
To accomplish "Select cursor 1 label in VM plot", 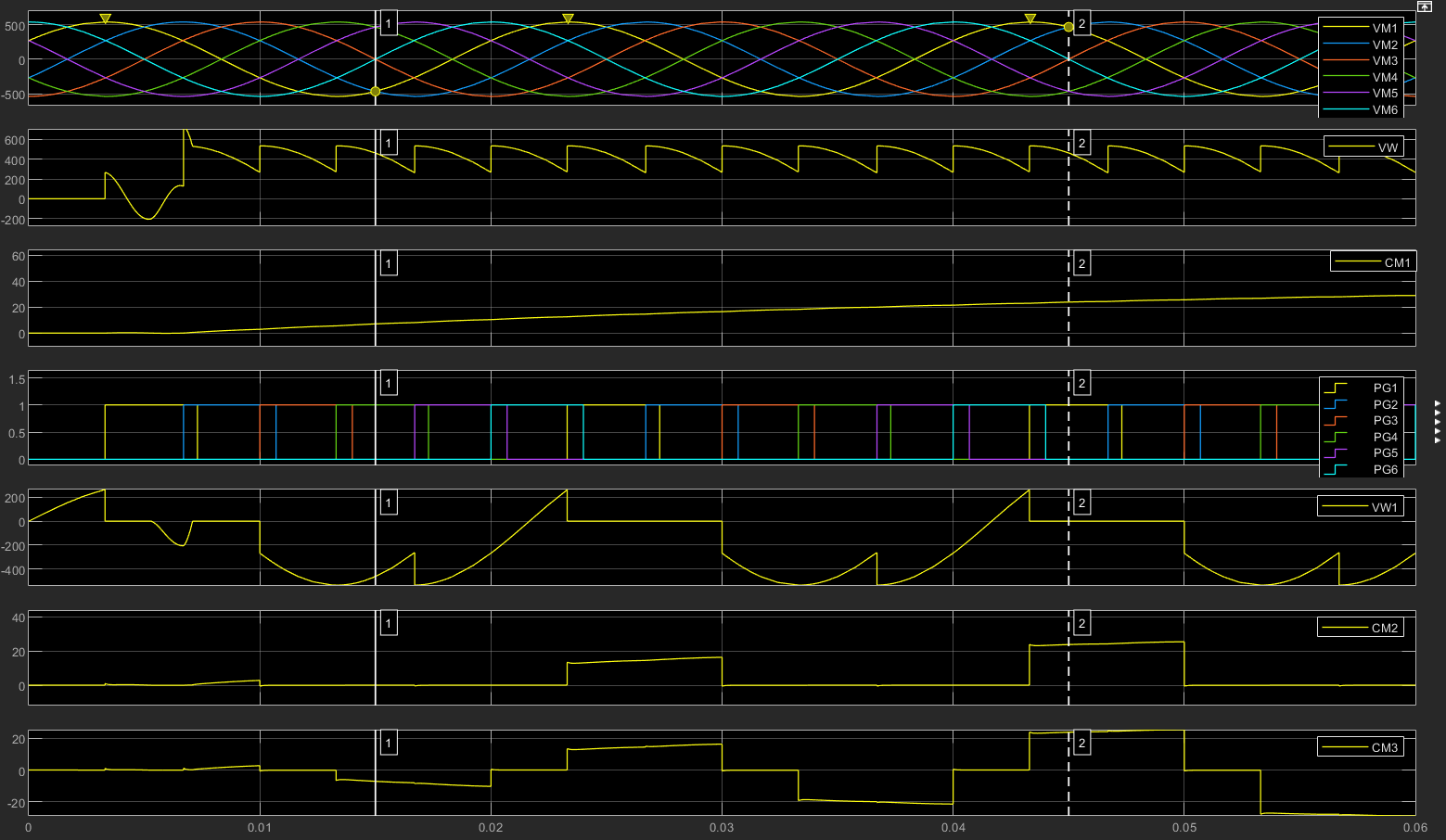I will point(389,23).
